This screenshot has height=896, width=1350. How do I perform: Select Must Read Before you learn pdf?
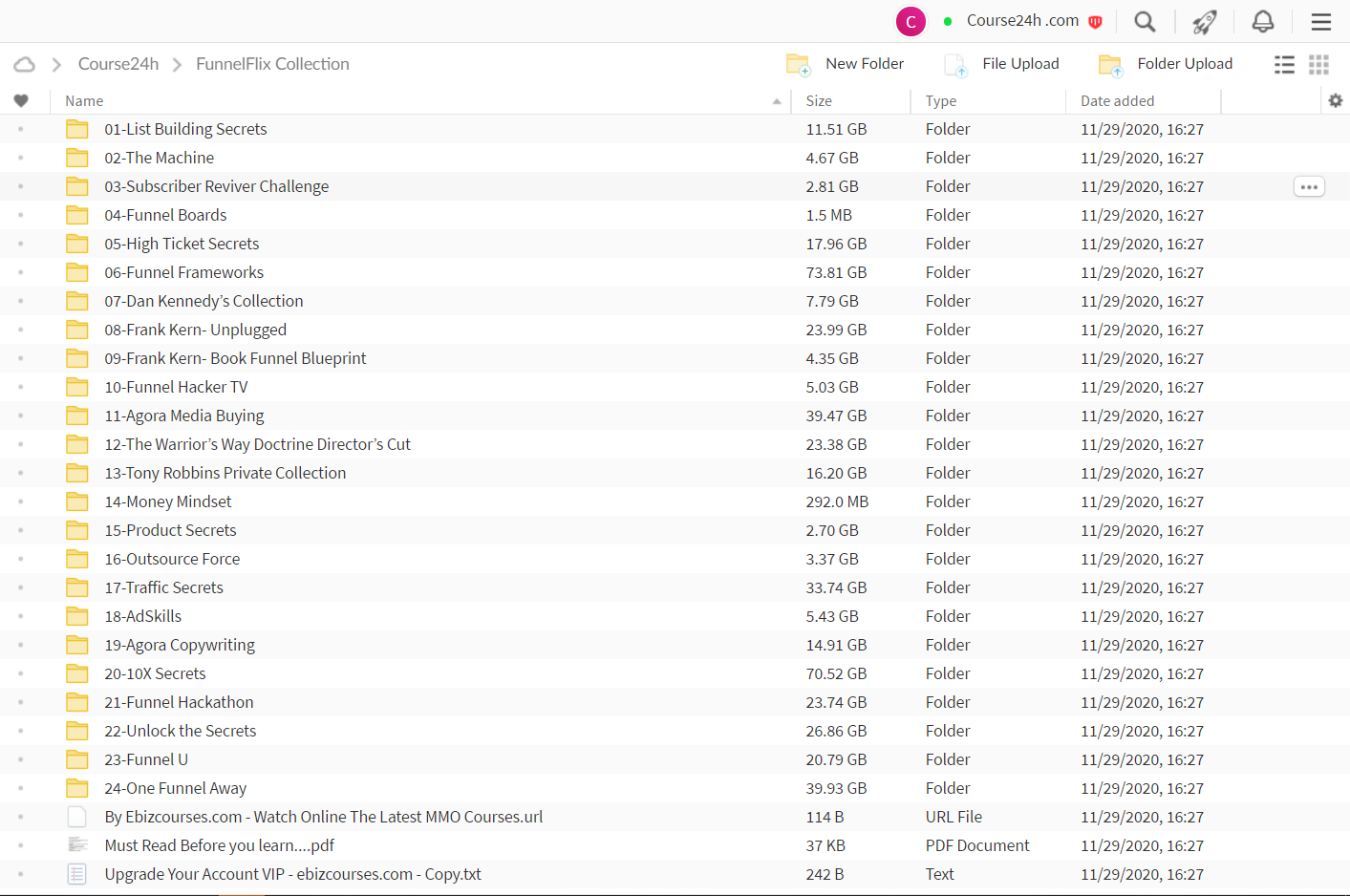(219, 845)
